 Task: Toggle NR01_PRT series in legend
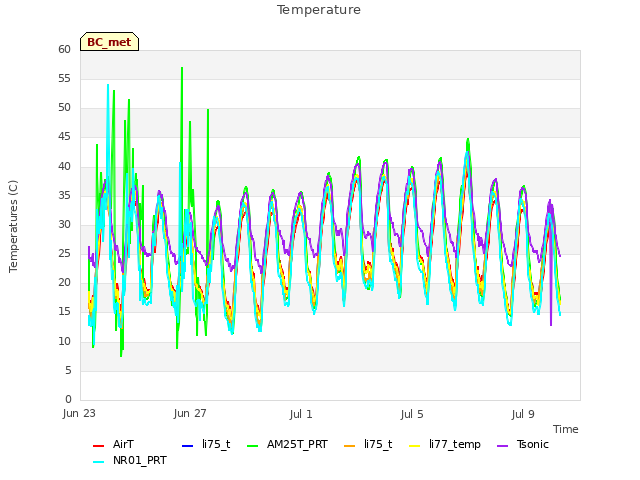tap(130, 461)
